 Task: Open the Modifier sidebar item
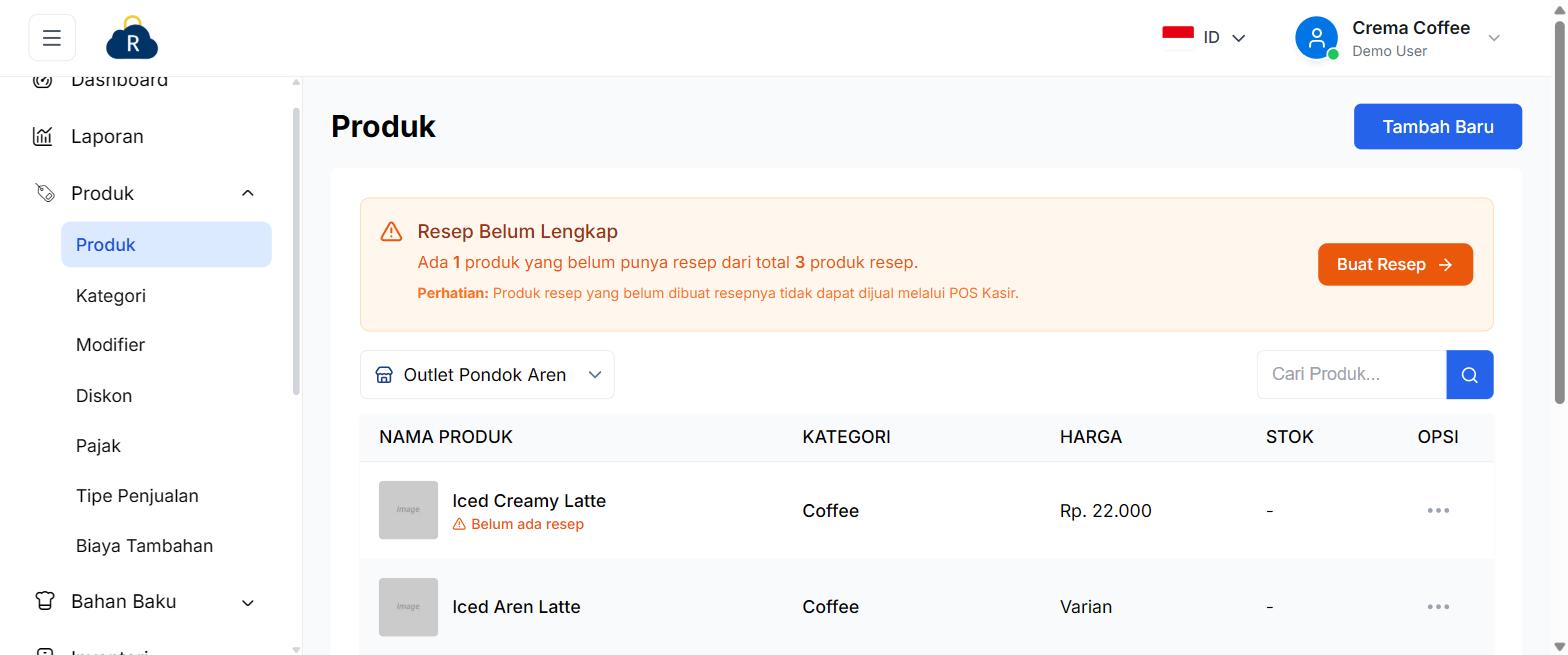[110, 345]
